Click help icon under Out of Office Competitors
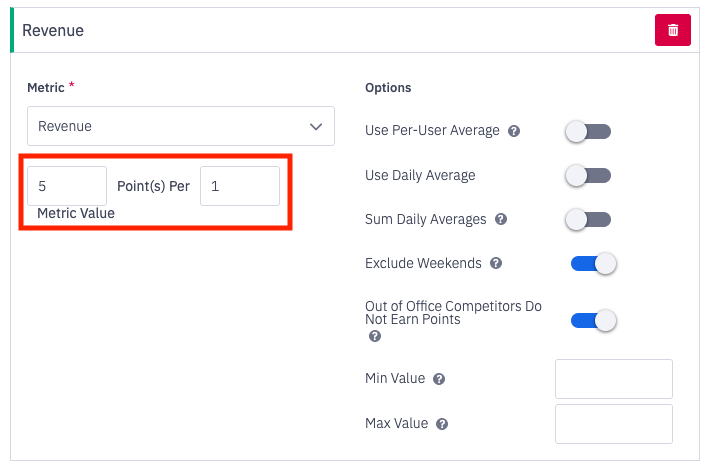 pyautogui.click(x=375, y=337)
